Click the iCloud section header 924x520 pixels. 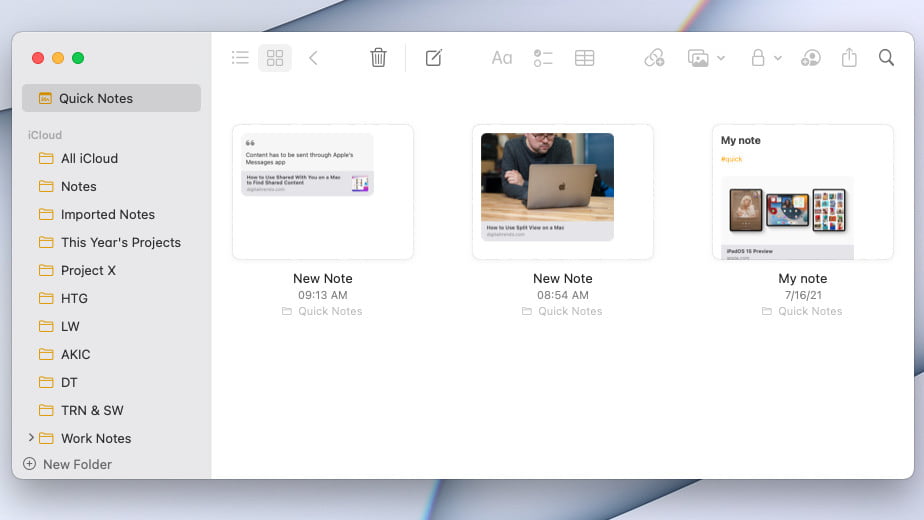[45, 135]
